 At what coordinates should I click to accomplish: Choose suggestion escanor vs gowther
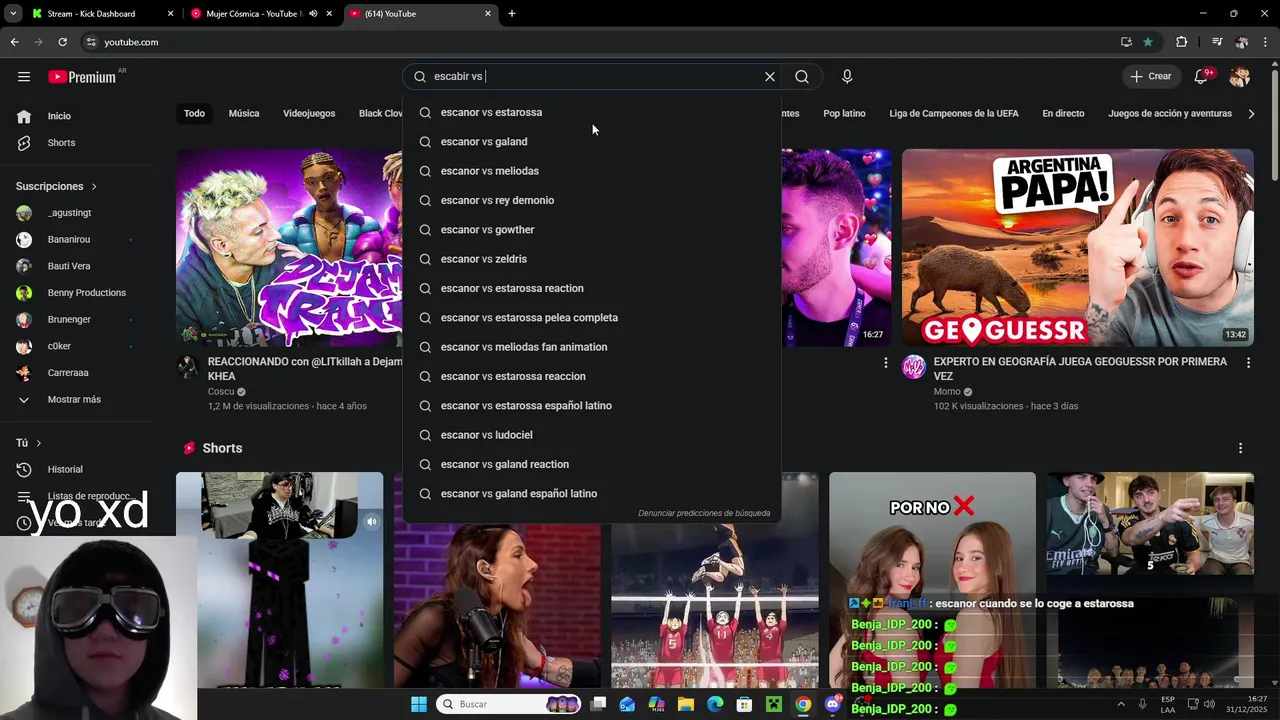(591, 230)
